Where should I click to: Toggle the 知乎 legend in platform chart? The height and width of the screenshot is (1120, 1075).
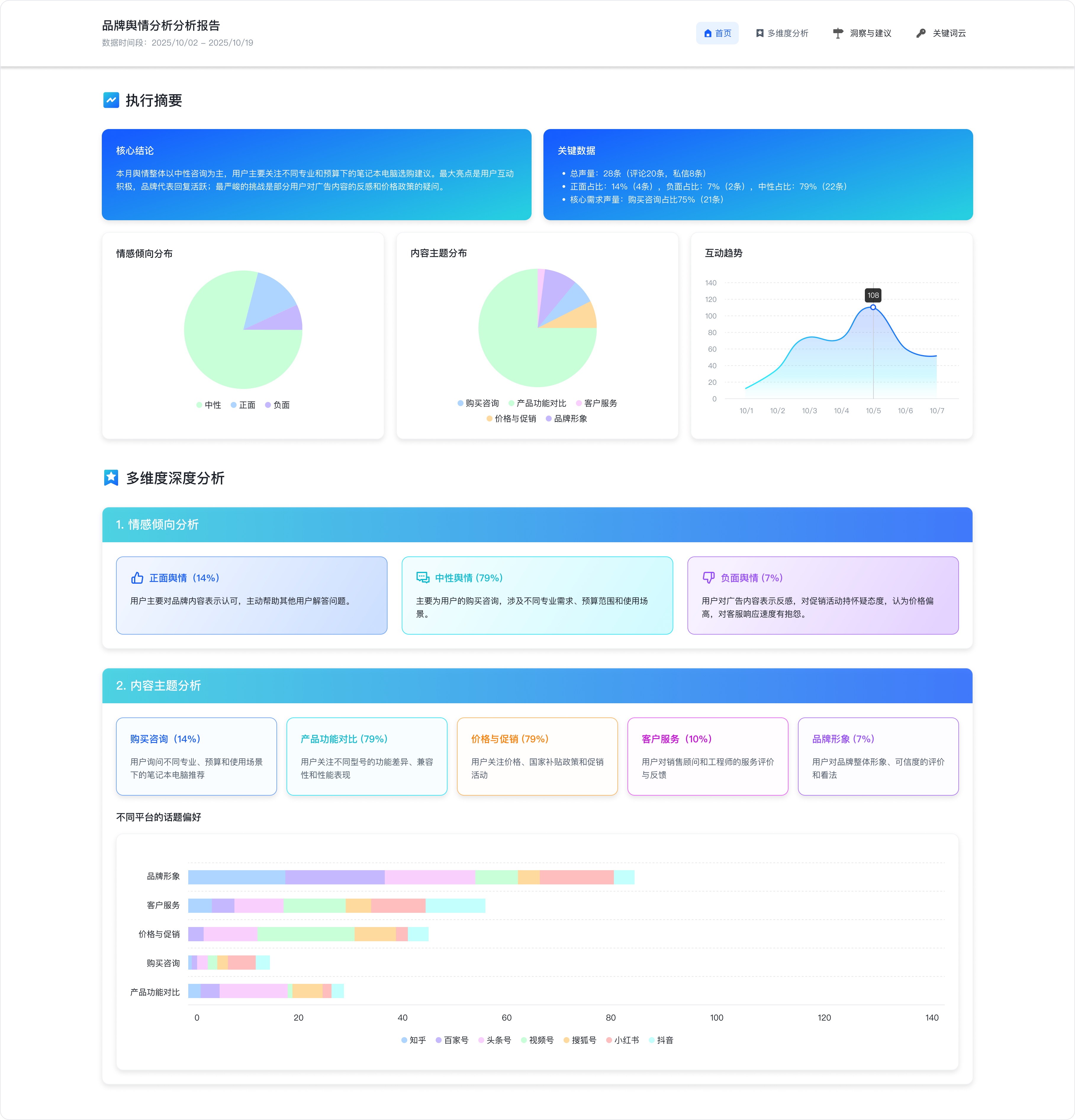[413, 1040]
